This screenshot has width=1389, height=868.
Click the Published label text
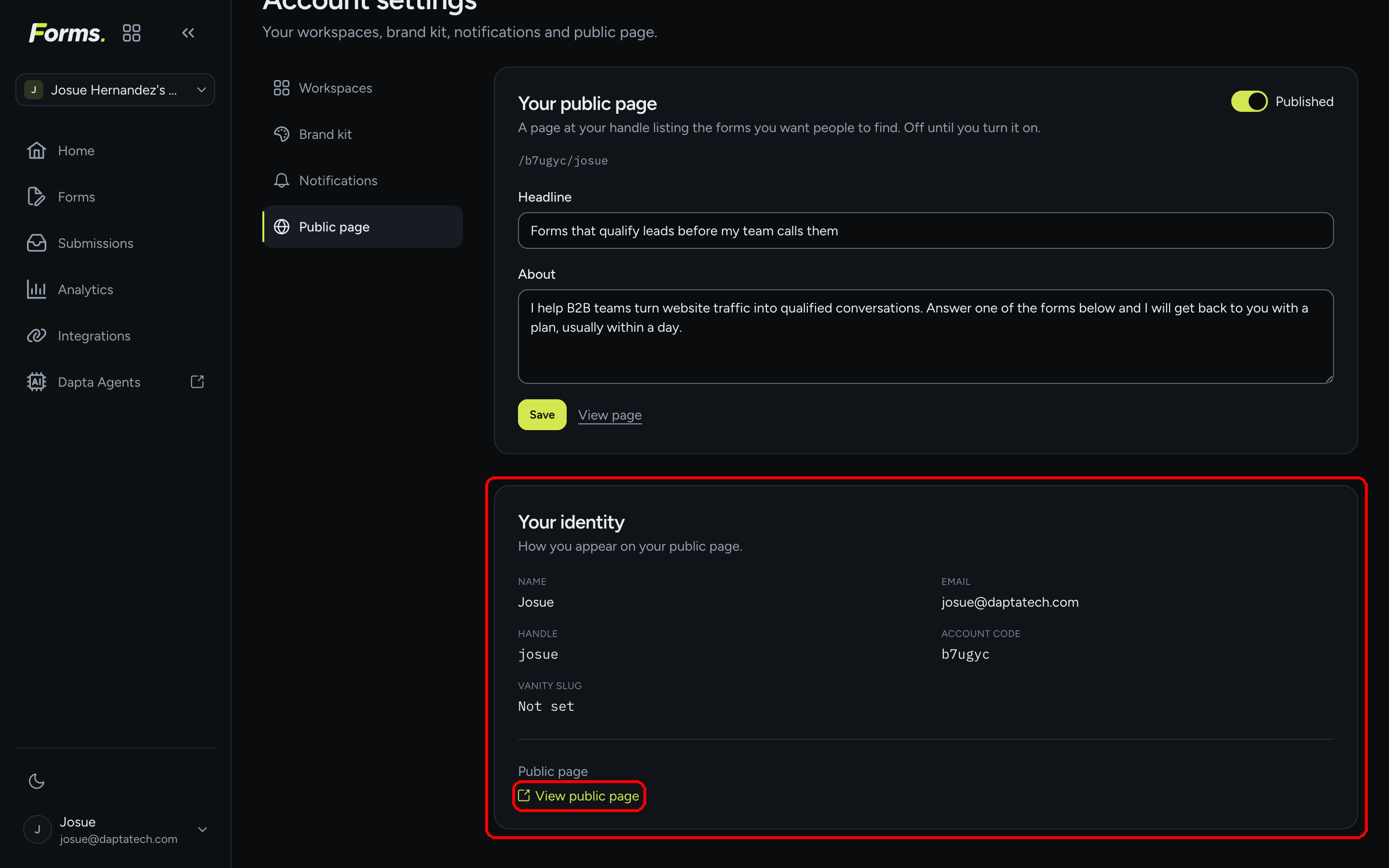pos(1304,102)
